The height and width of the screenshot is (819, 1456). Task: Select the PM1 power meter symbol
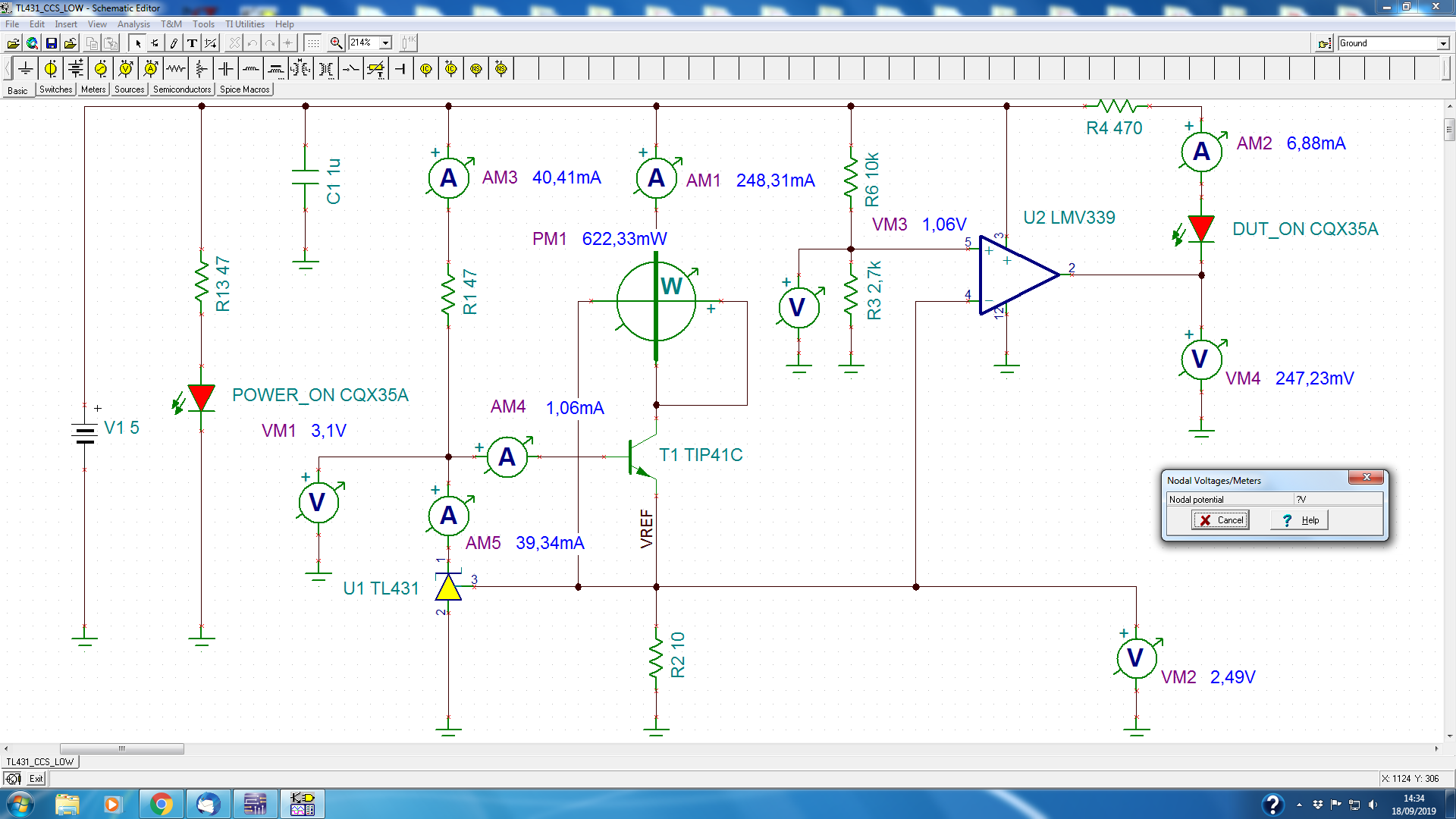657,302
